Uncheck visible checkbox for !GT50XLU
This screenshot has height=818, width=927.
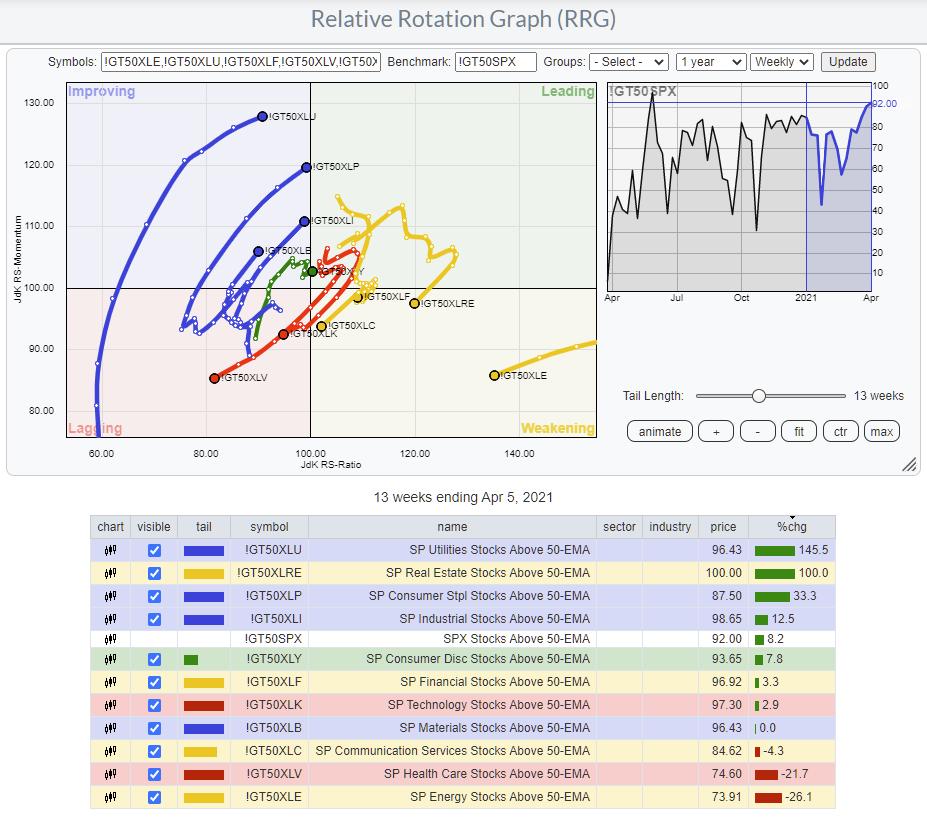click(154, 551)
